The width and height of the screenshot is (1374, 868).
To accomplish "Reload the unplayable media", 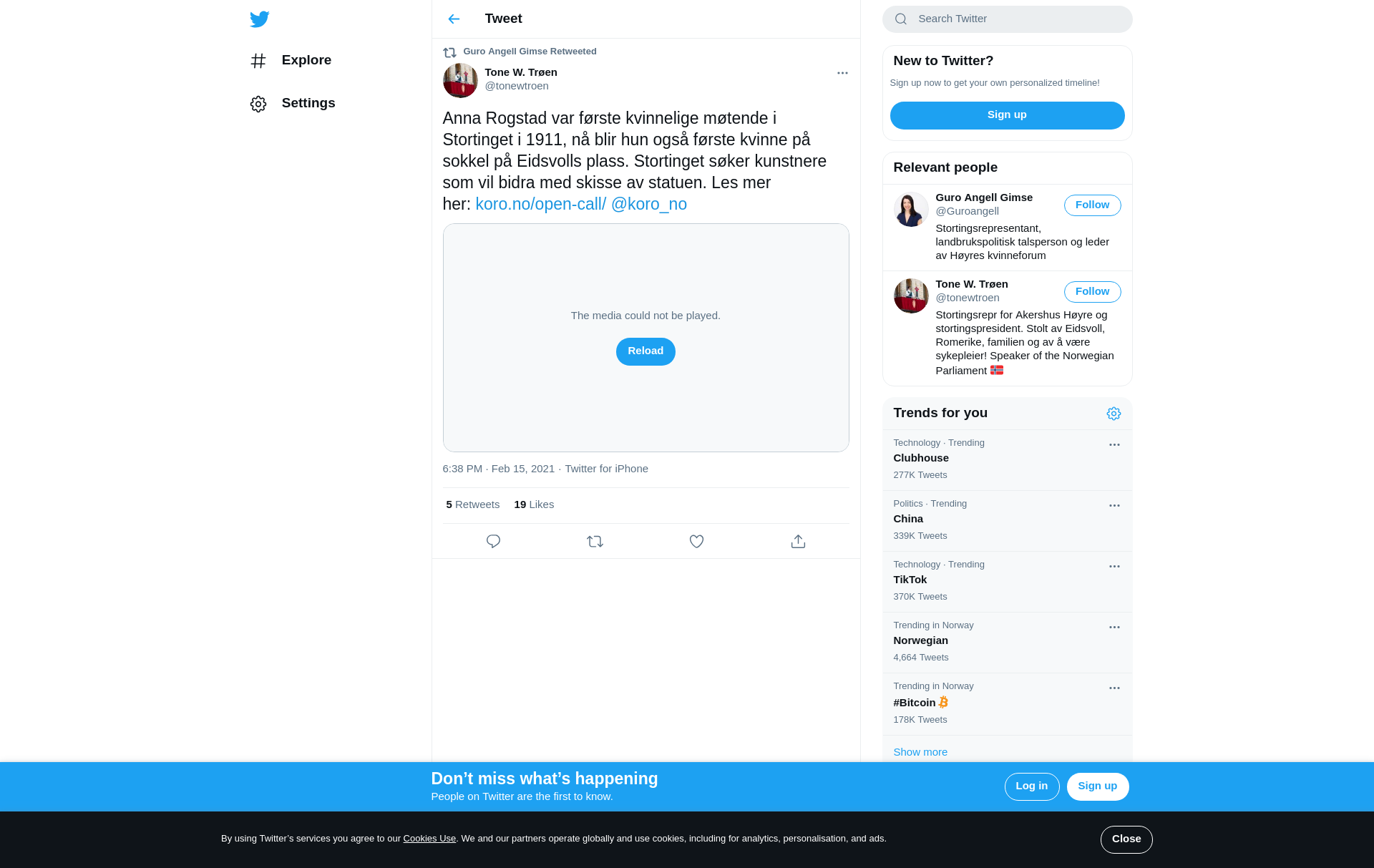I will 645,351.
